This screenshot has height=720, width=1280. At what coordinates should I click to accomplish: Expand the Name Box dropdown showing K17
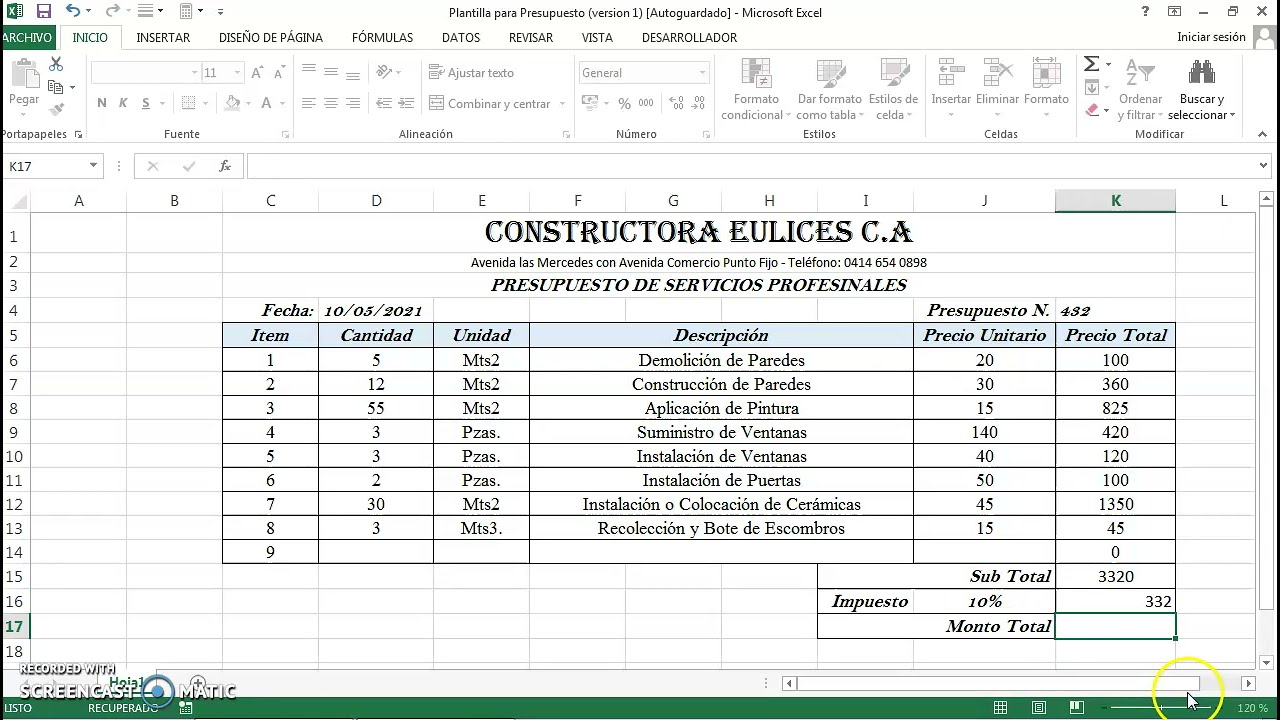93,166
